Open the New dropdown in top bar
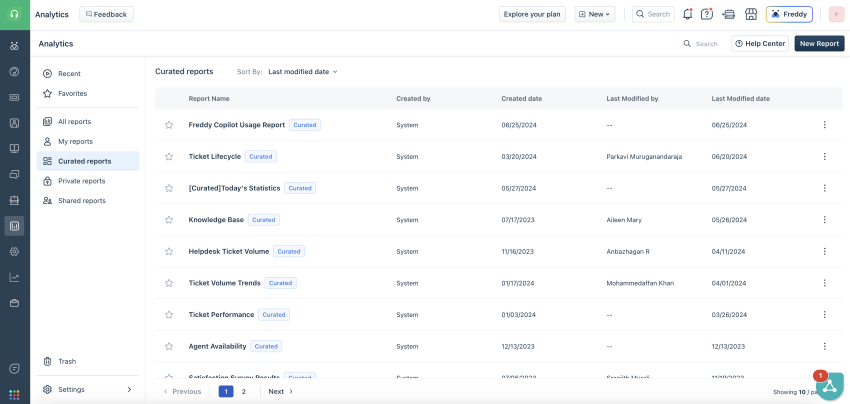Image resolution: width=850 pixels, height=404 pixels. tap(595, 15)
